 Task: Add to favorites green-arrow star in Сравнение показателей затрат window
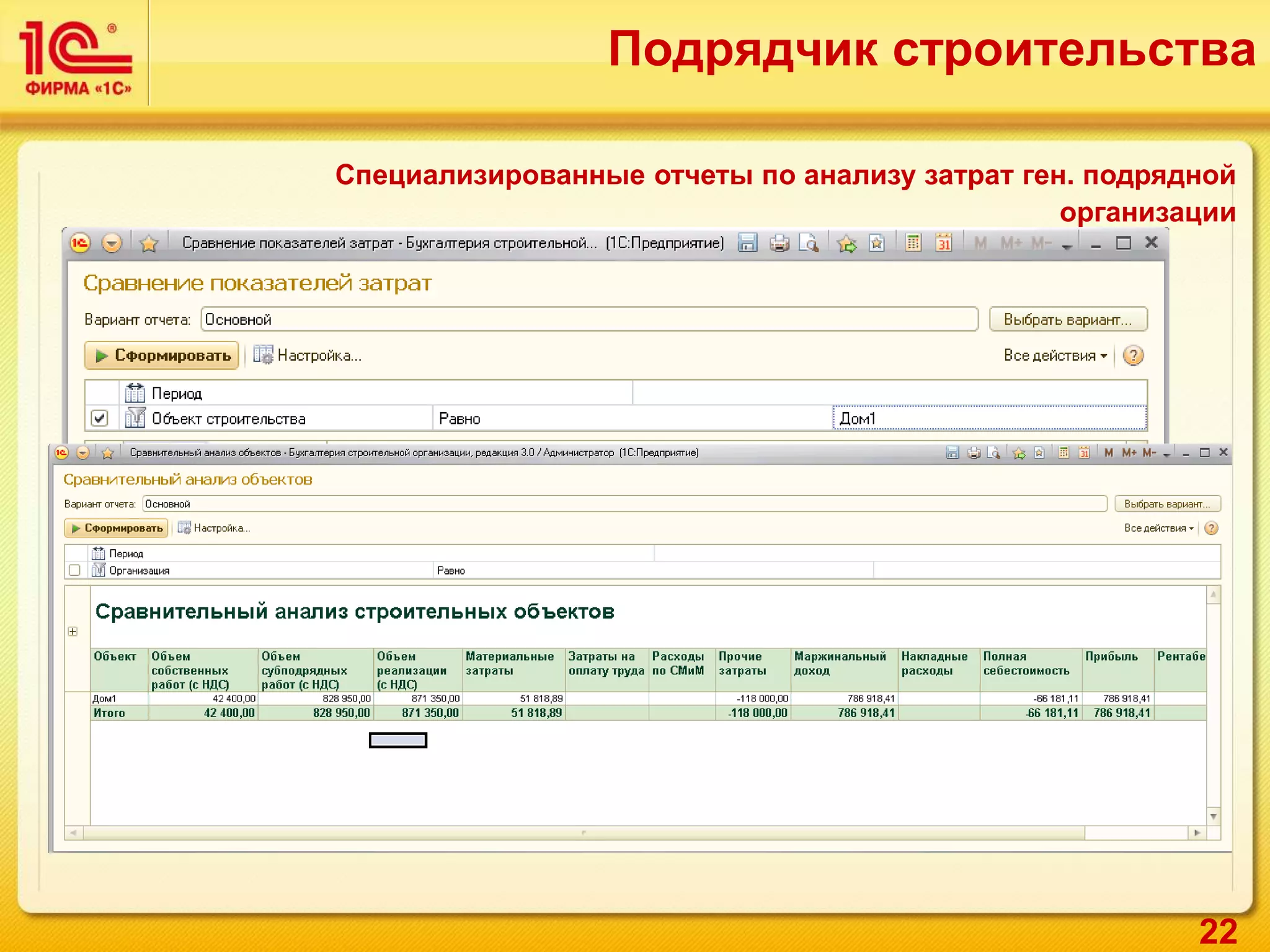click(846, 243)
